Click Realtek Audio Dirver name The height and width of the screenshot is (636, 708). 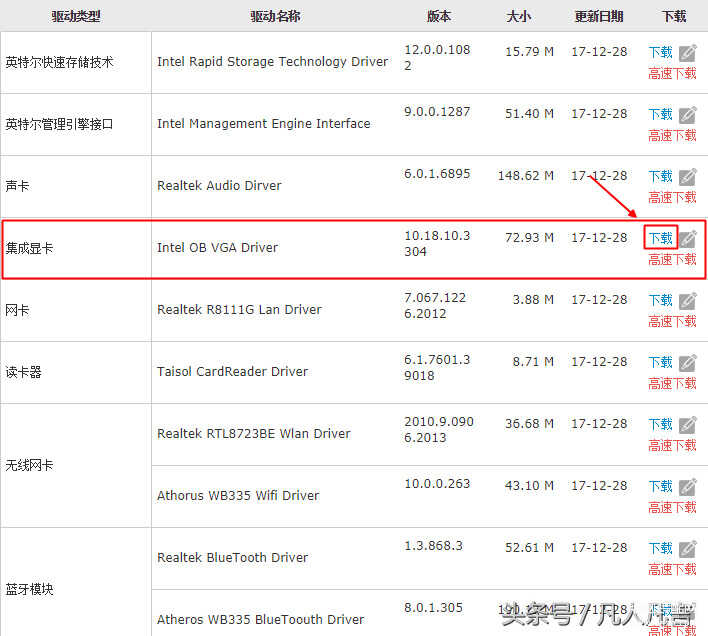pos(219,185)
